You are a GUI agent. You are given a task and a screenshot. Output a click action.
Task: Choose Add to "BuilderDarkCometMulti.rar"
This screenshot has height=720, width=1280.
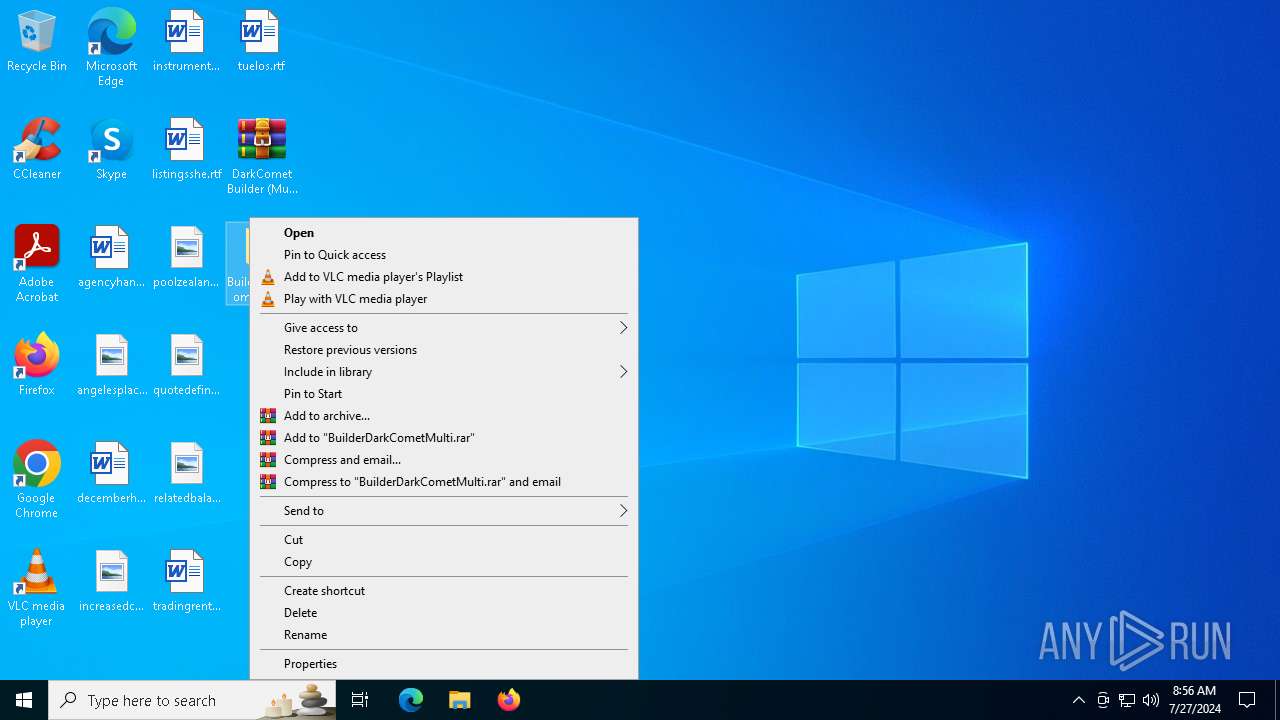coord(443,438)
